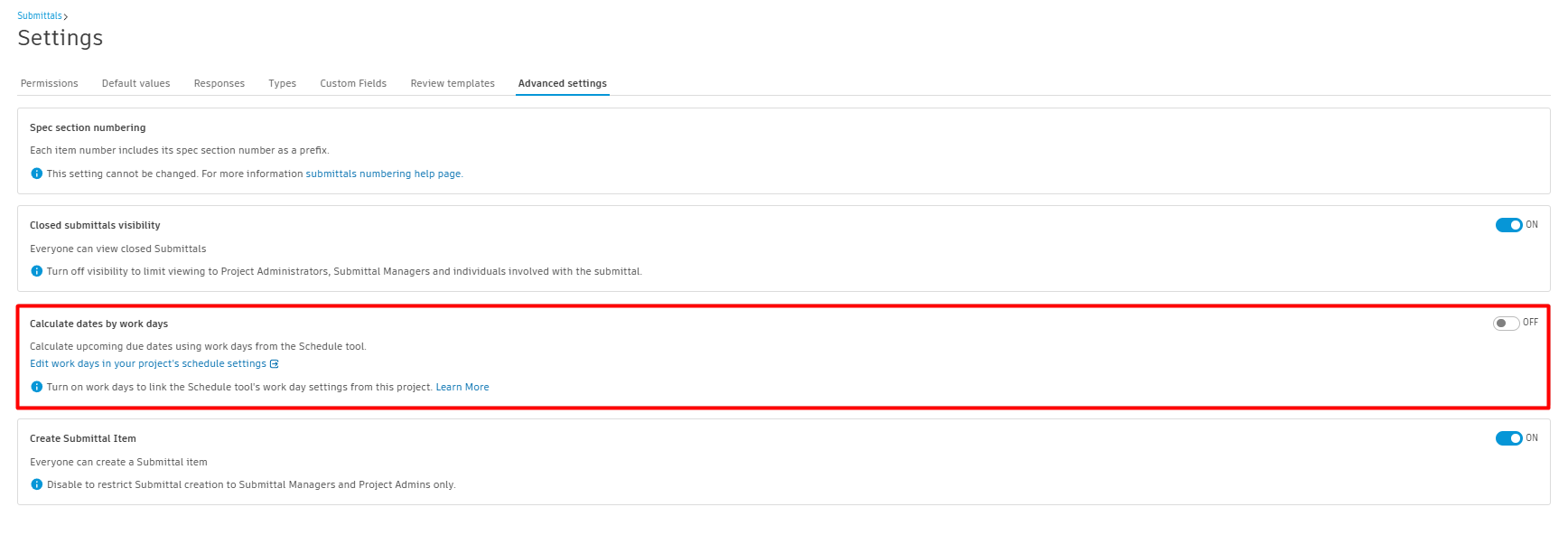Image resolution: width=1568 pixels, height=554 pixels.
Task: Click the info icon beside "Turn on work days"
Action: tap(36, 387)
